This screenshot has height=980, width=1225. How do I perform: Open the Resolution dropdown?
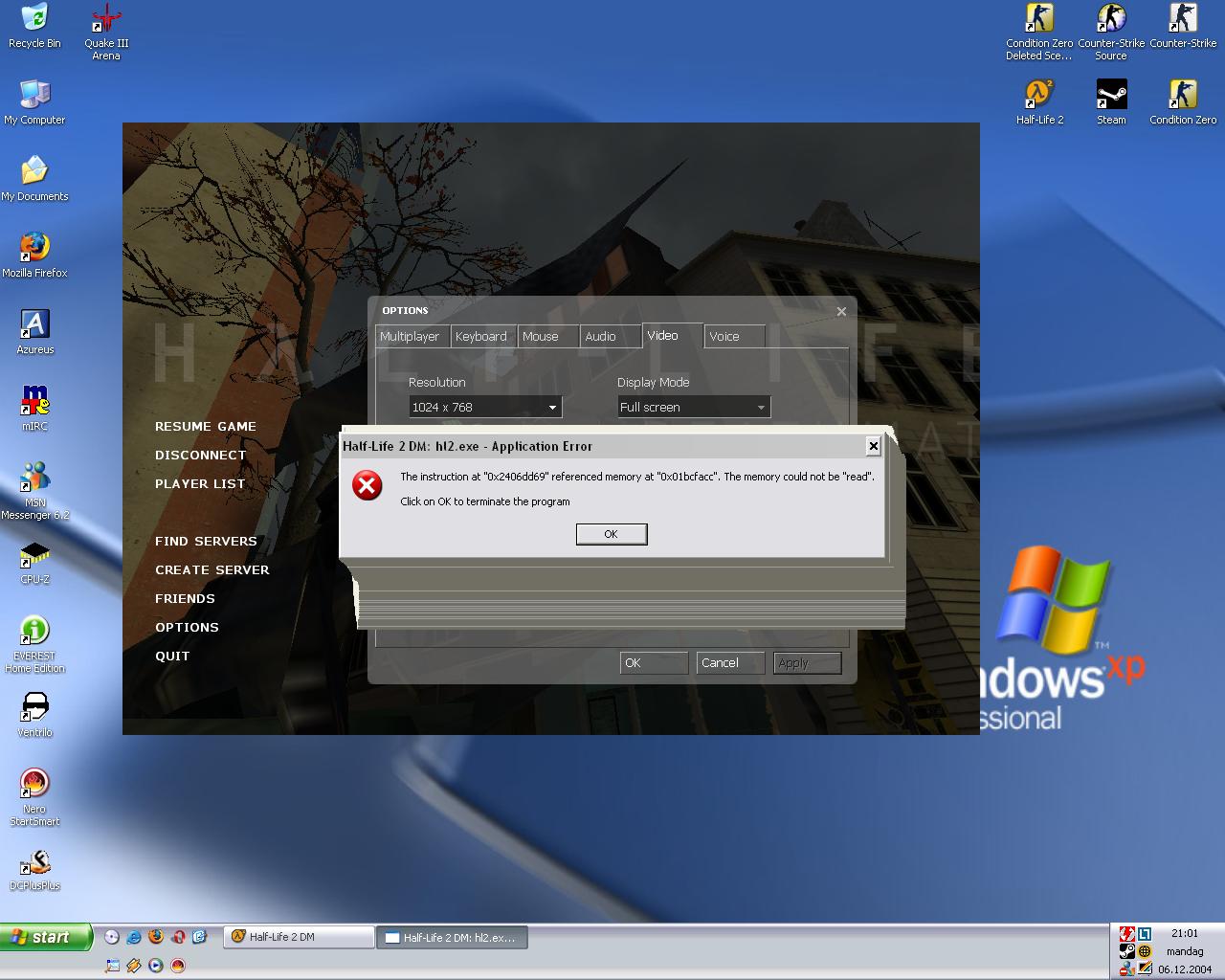(485, 407)
